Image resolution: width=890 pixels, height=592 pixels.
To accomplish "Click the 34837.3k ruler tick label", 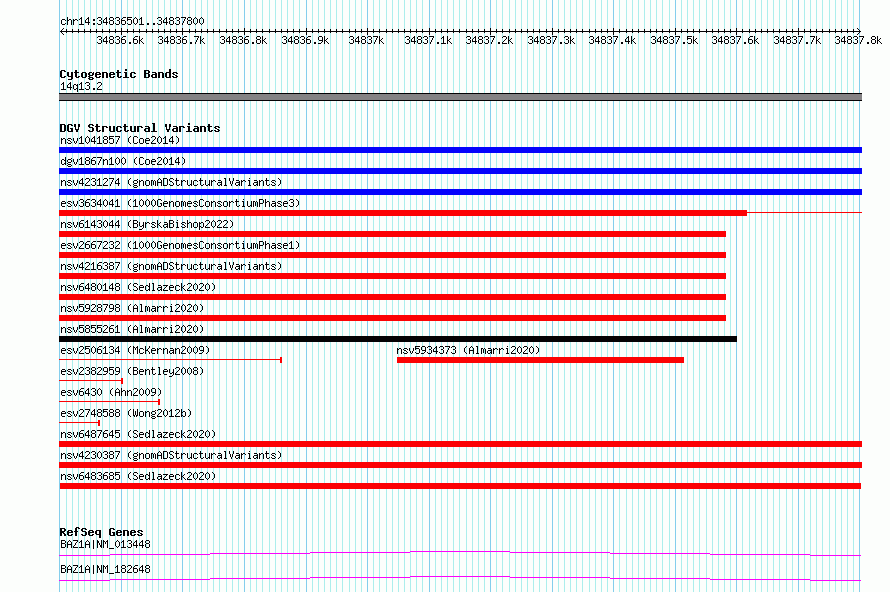I will 551,40.
